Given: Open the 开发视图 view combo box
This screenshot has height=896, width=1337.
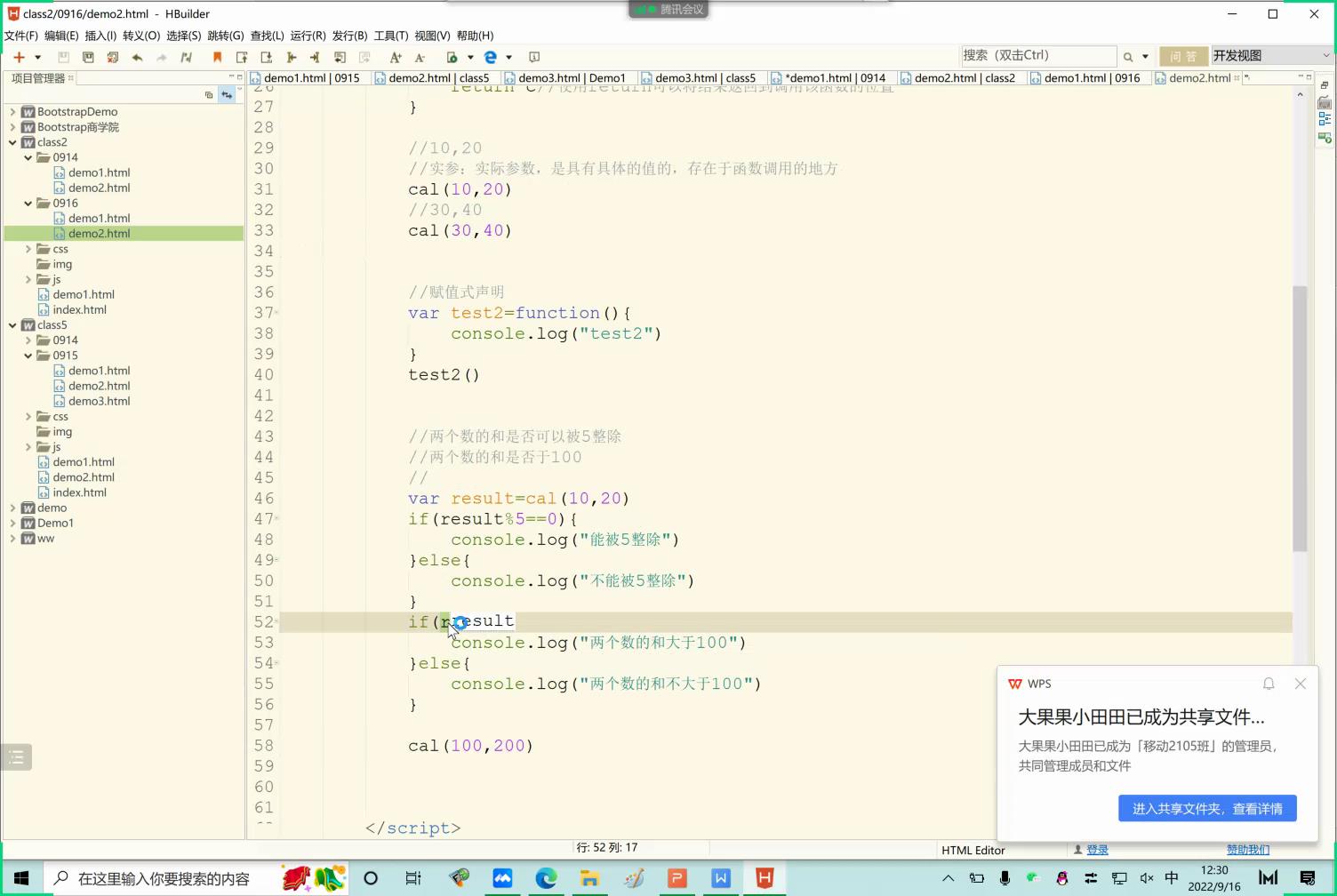Looking at the screenshot, I should click(1271, 55).
